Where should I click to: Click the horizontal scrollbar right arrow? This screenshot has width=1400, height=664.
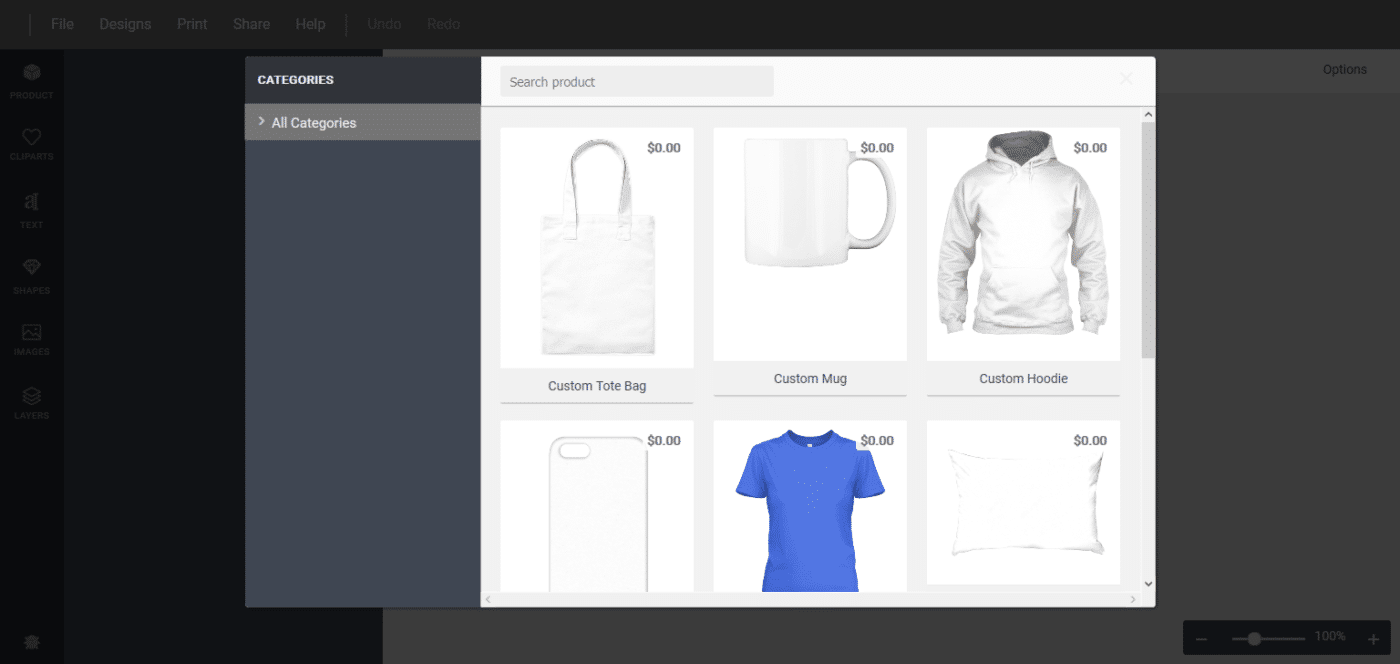[x=1133, y=599]
